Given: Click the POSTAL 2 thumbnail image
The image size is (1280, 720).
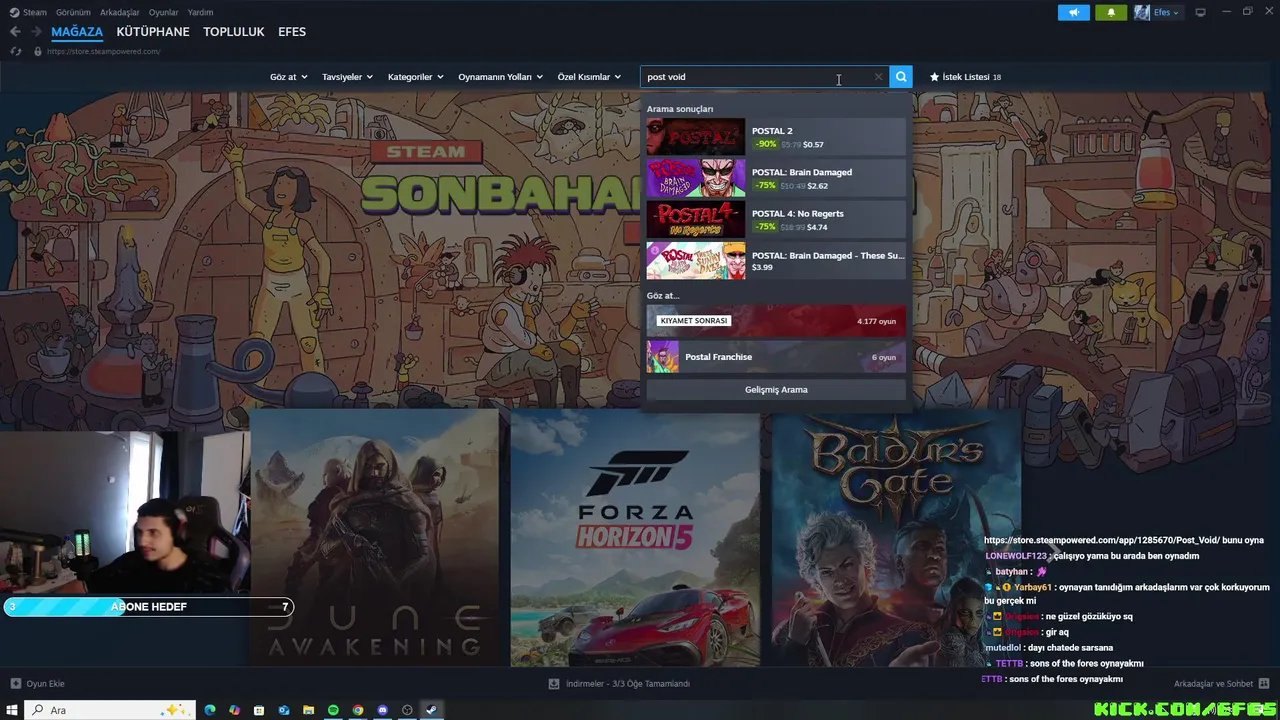Looking at the screenshot, I should click(x=696, y=137).
